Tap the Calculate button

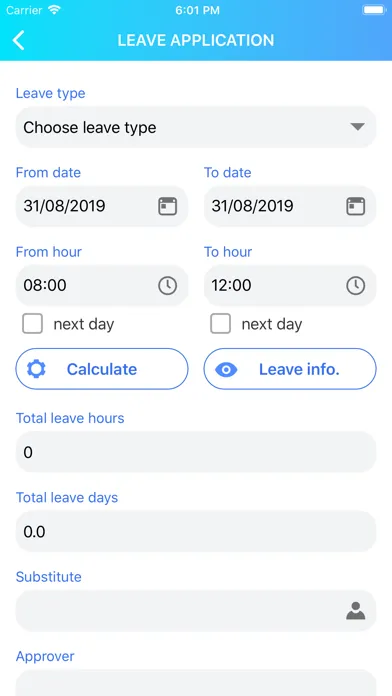pos(102,369)
